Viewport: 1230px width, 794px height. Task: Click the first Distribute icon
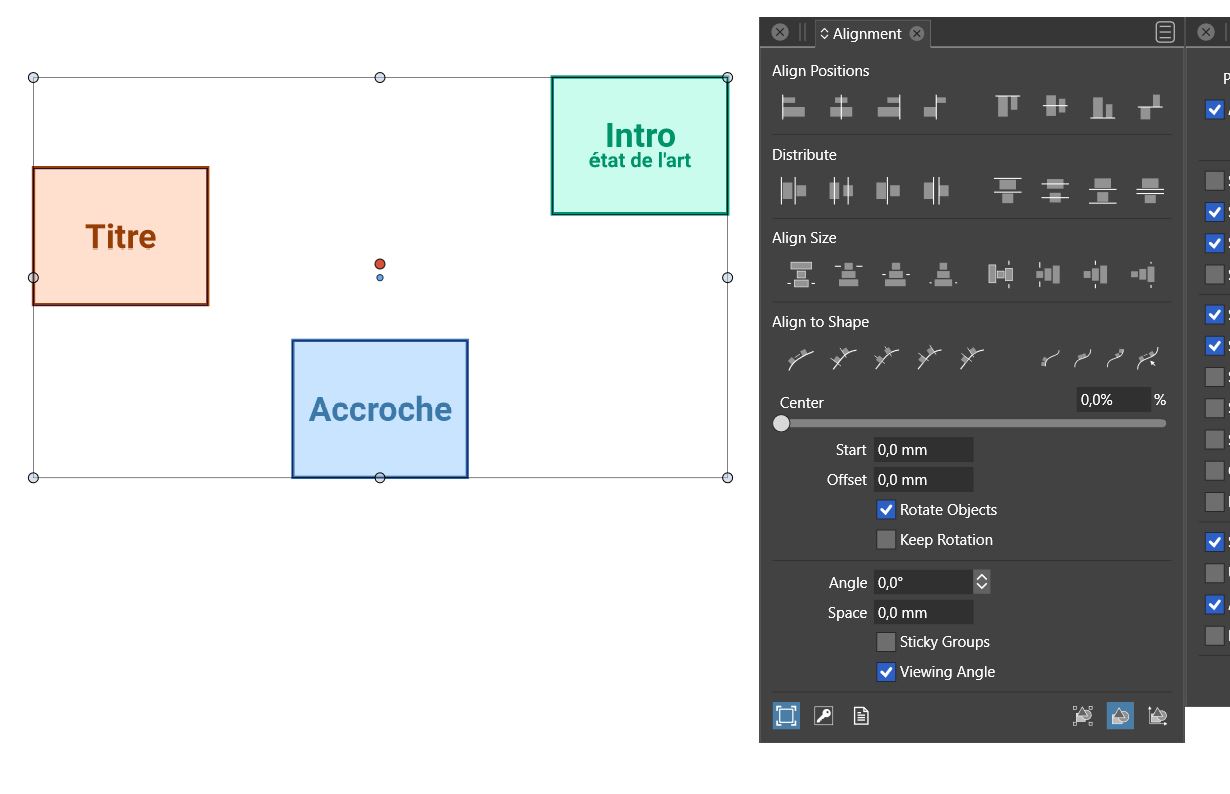[793, 190]
